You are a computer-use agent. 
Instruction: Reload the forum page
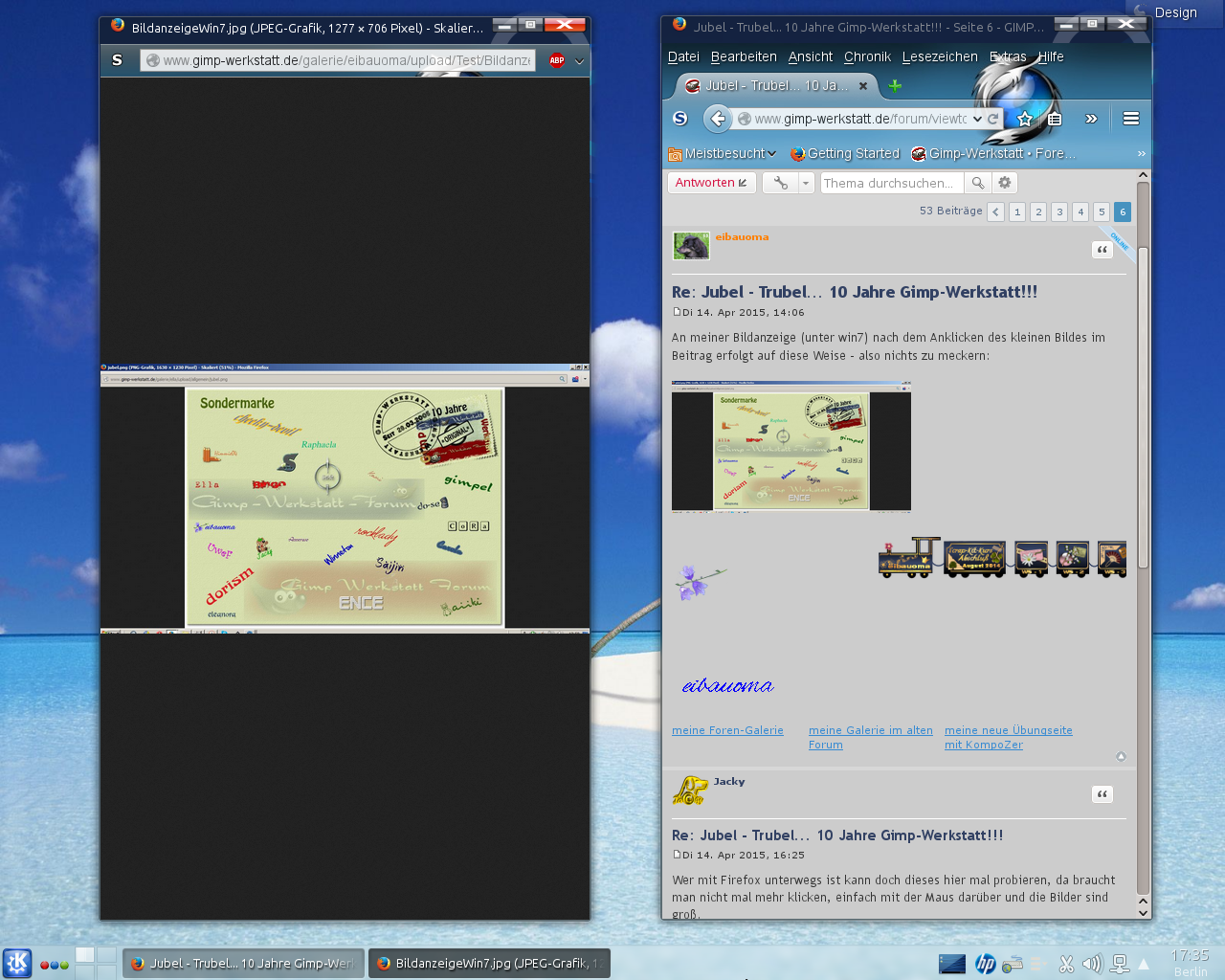click(x=993, y=119)
